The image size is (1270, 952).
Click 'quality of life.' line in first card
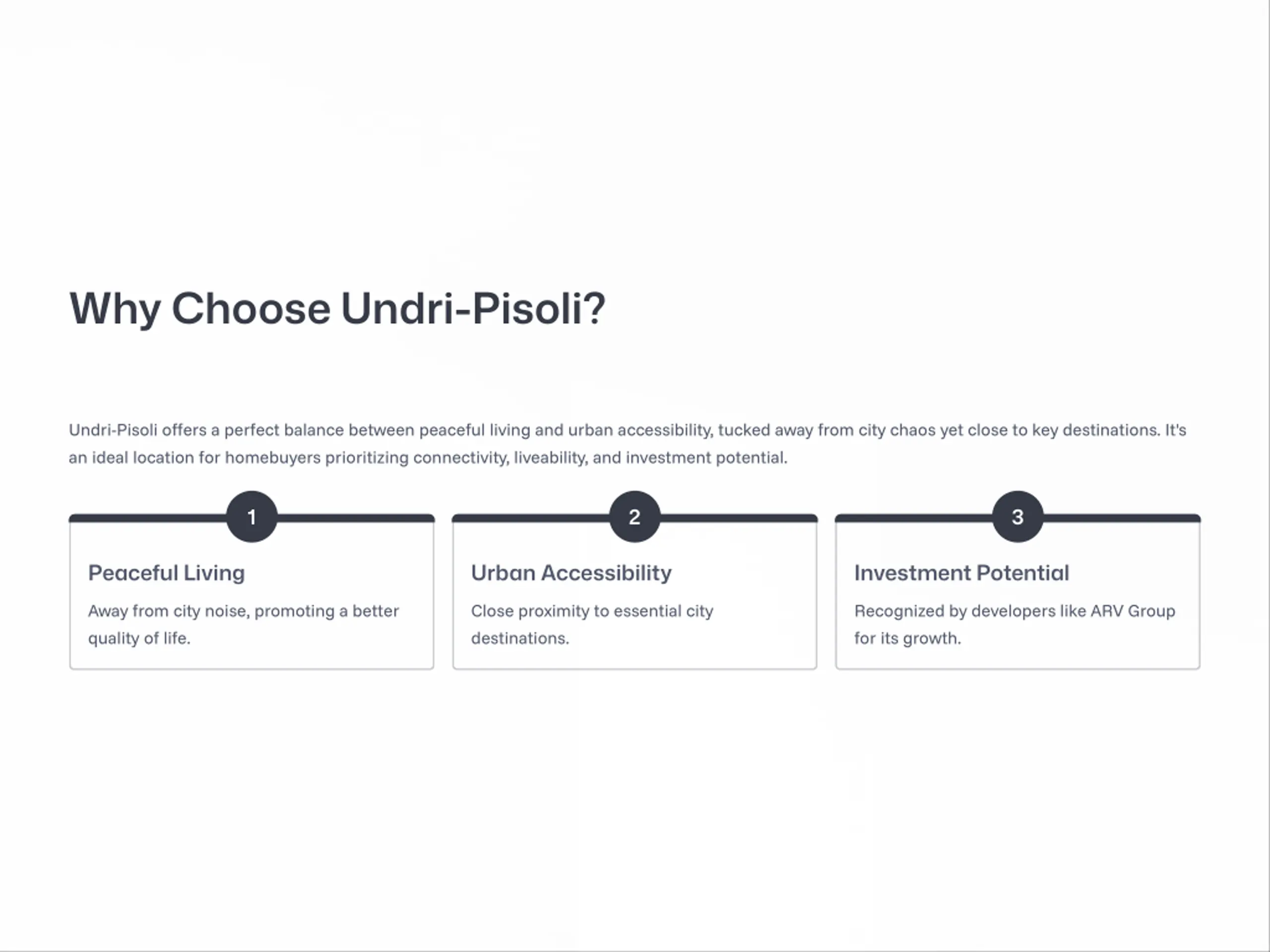pyautogui.click(x=139, y=638)
